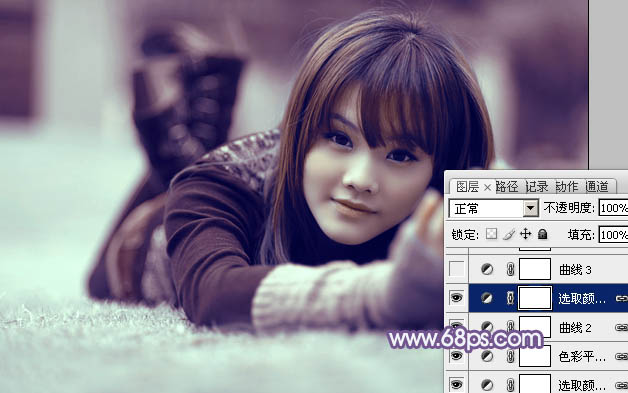
Task: Hide the 色彩平... layer
Action: 457,356
